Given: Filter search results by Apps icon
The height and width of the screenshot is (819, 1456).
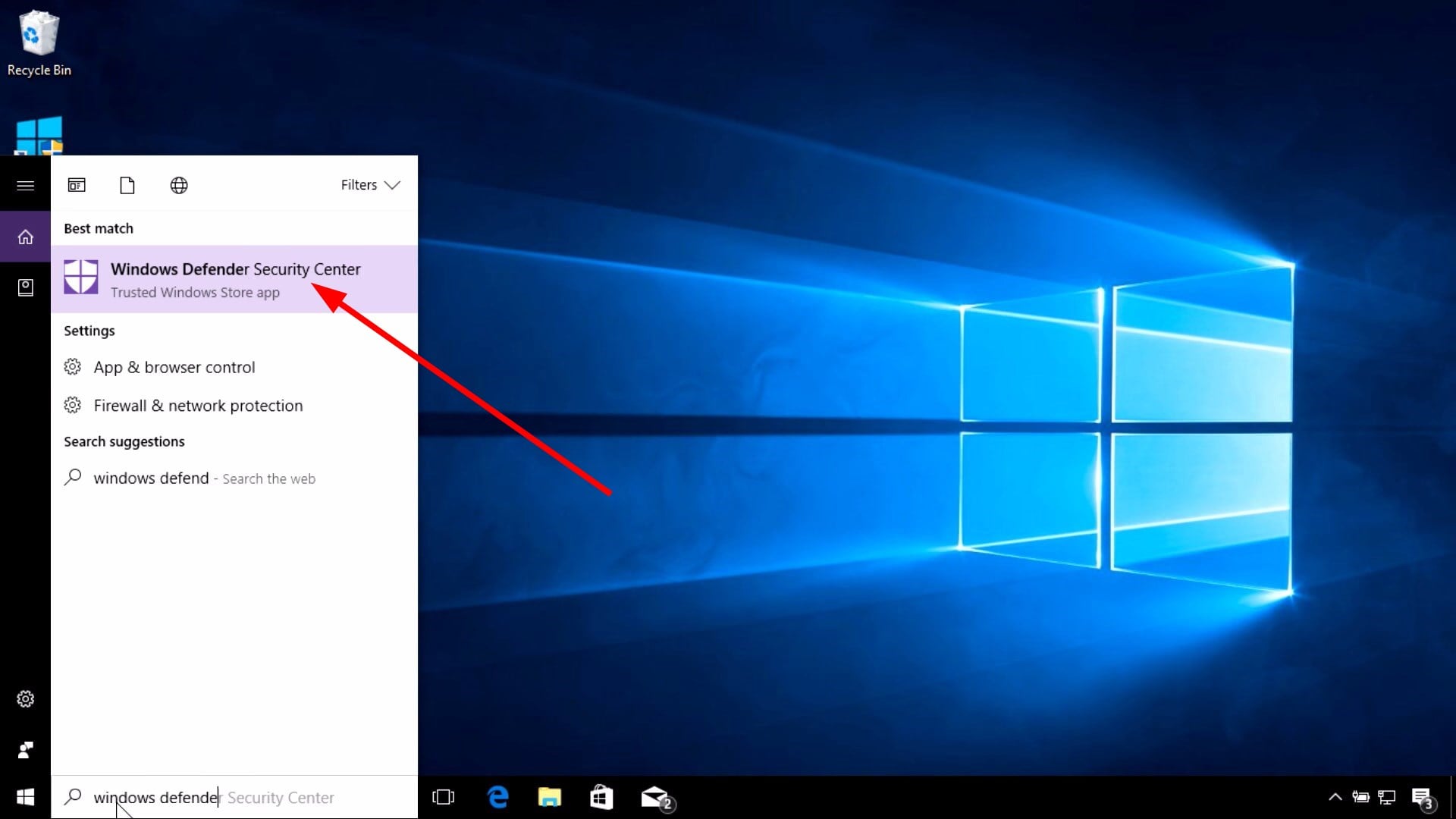Looking at the screenshot, I should 77,185.
